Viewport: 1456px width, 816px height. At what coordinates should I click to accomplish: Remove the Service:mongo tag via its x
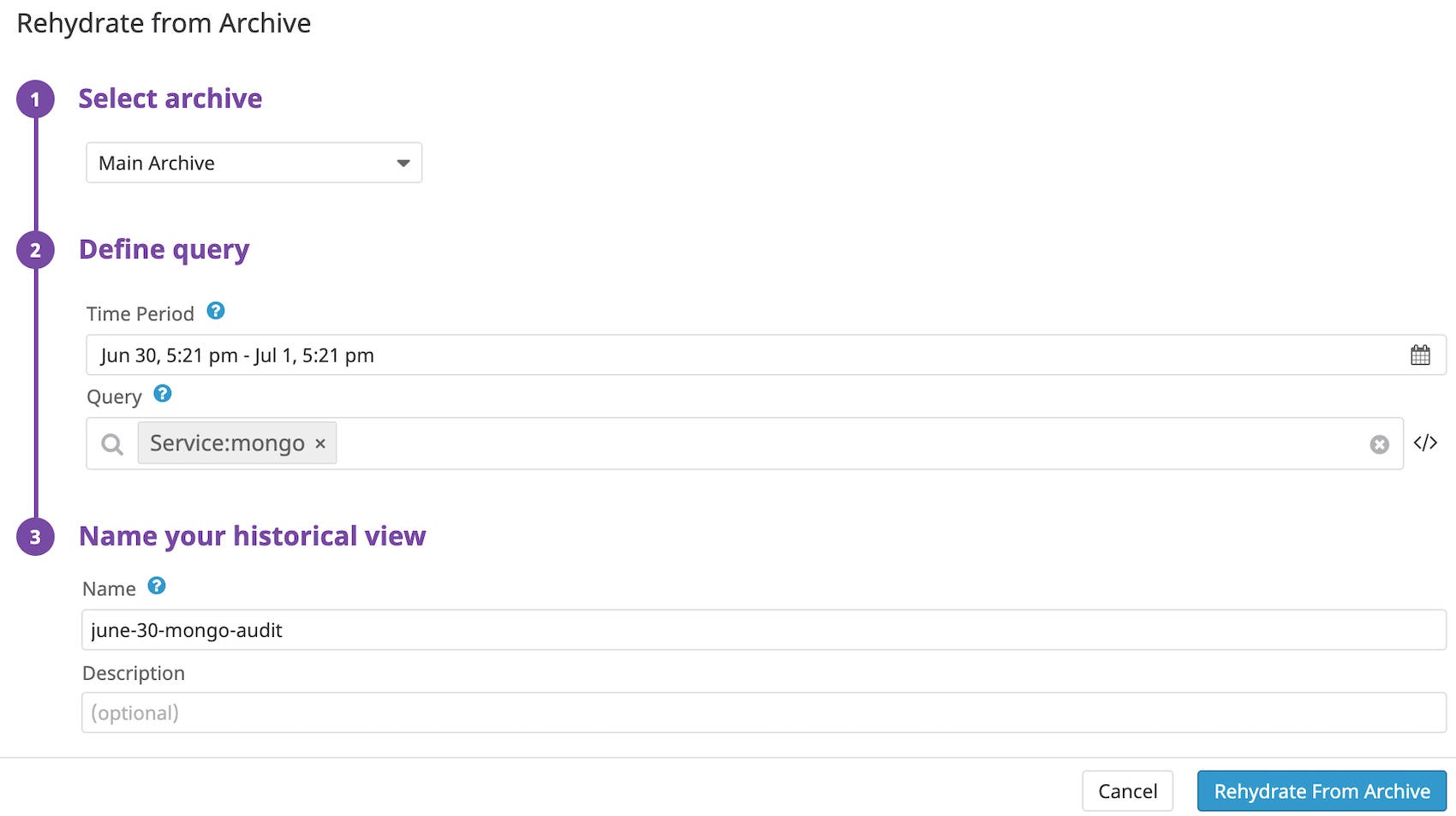(x=320, y=443)
